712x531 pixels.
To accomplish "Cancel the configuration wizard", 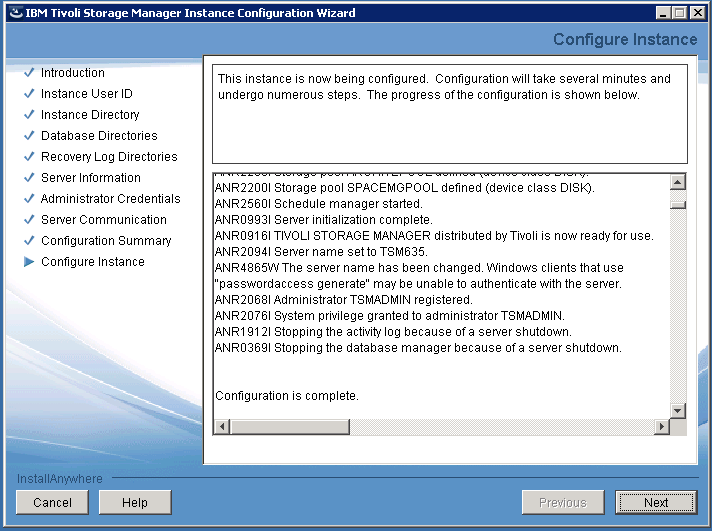I will (52, 502).
